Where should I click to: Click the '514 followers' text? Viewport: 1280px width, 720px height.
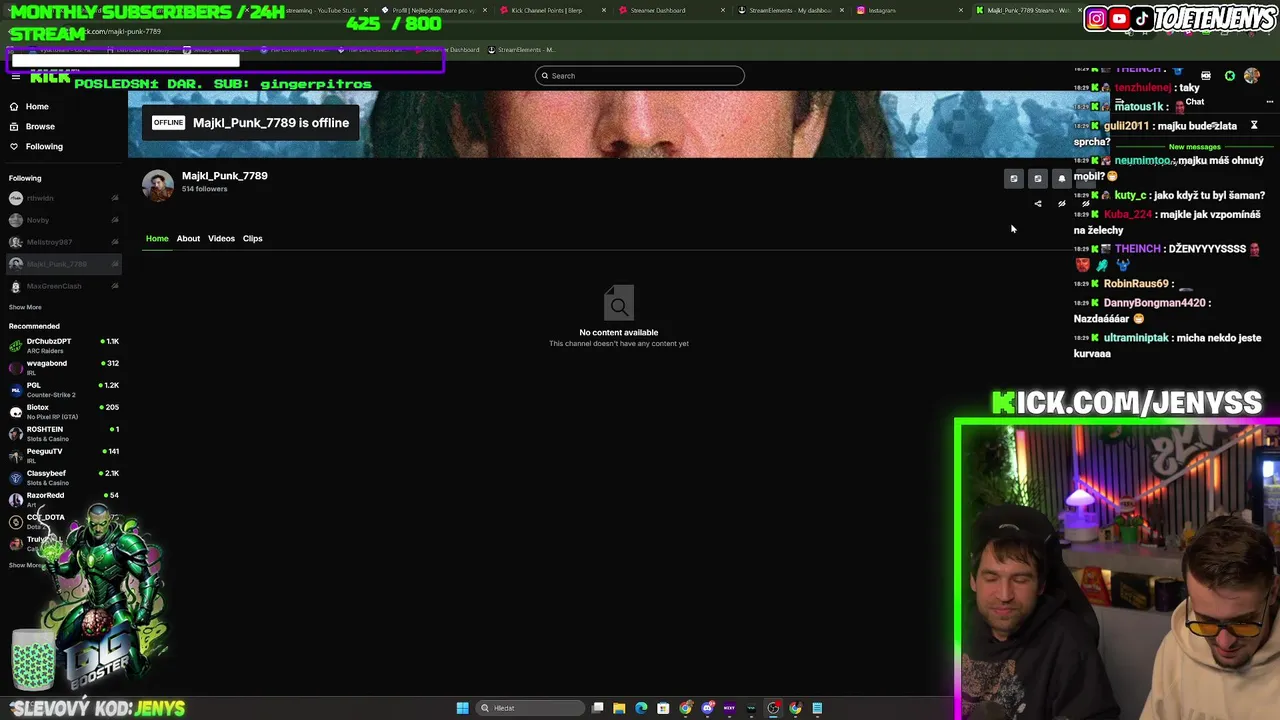click(204, 189)
